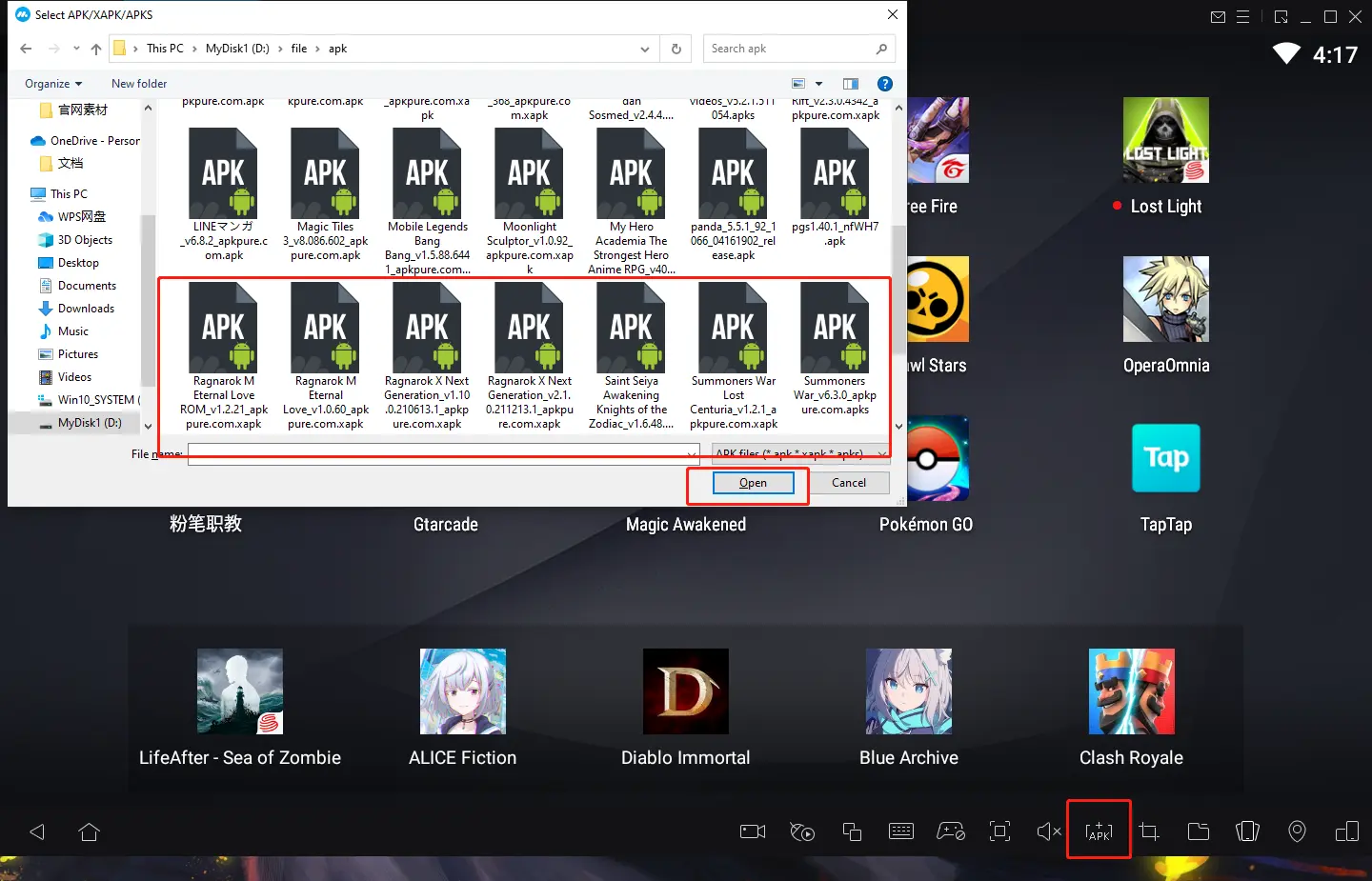This screenshot has height=881, width=1372.
Task: Expand the address bar history dropdown
Action: 645,49
